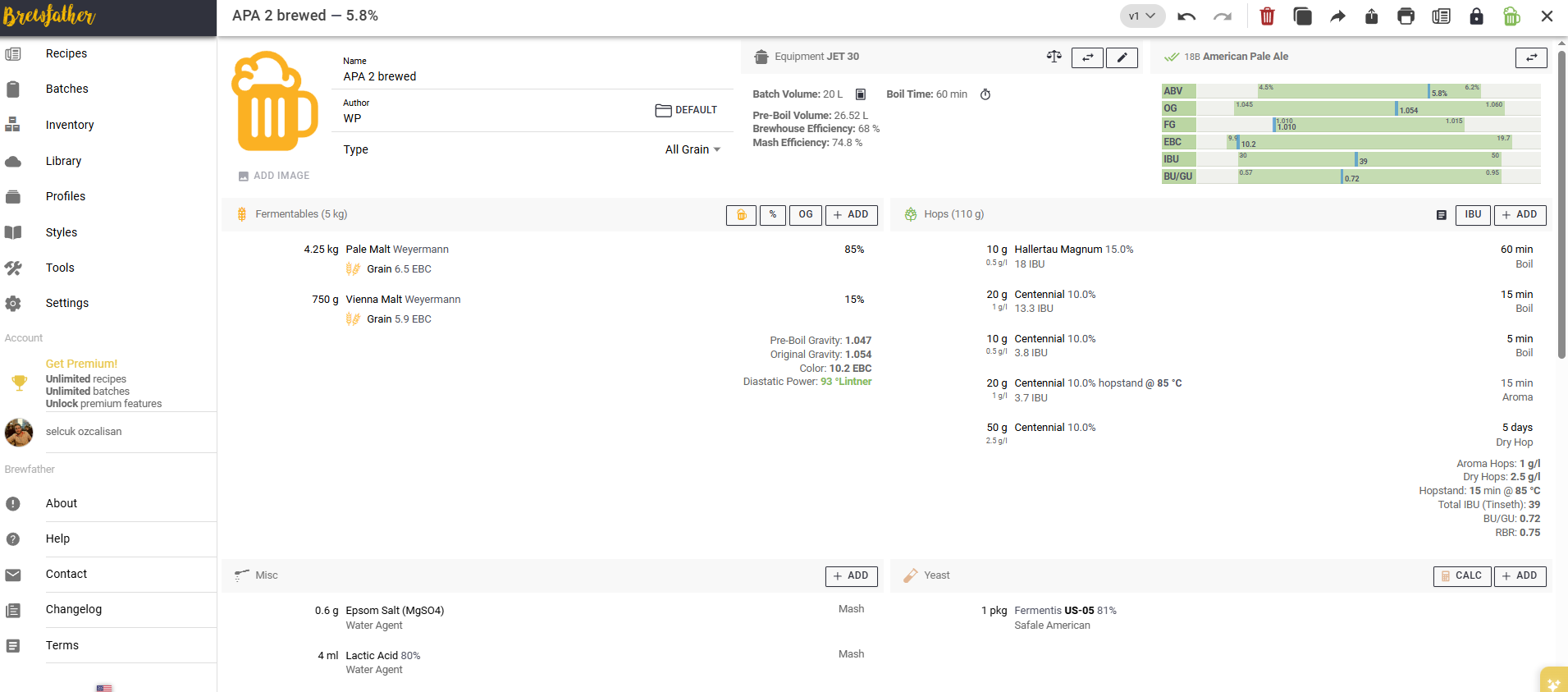Viewport: 1568px width, 692px height.
Task: Undo the last recipe change
Action: click(x=1186, y=16)
